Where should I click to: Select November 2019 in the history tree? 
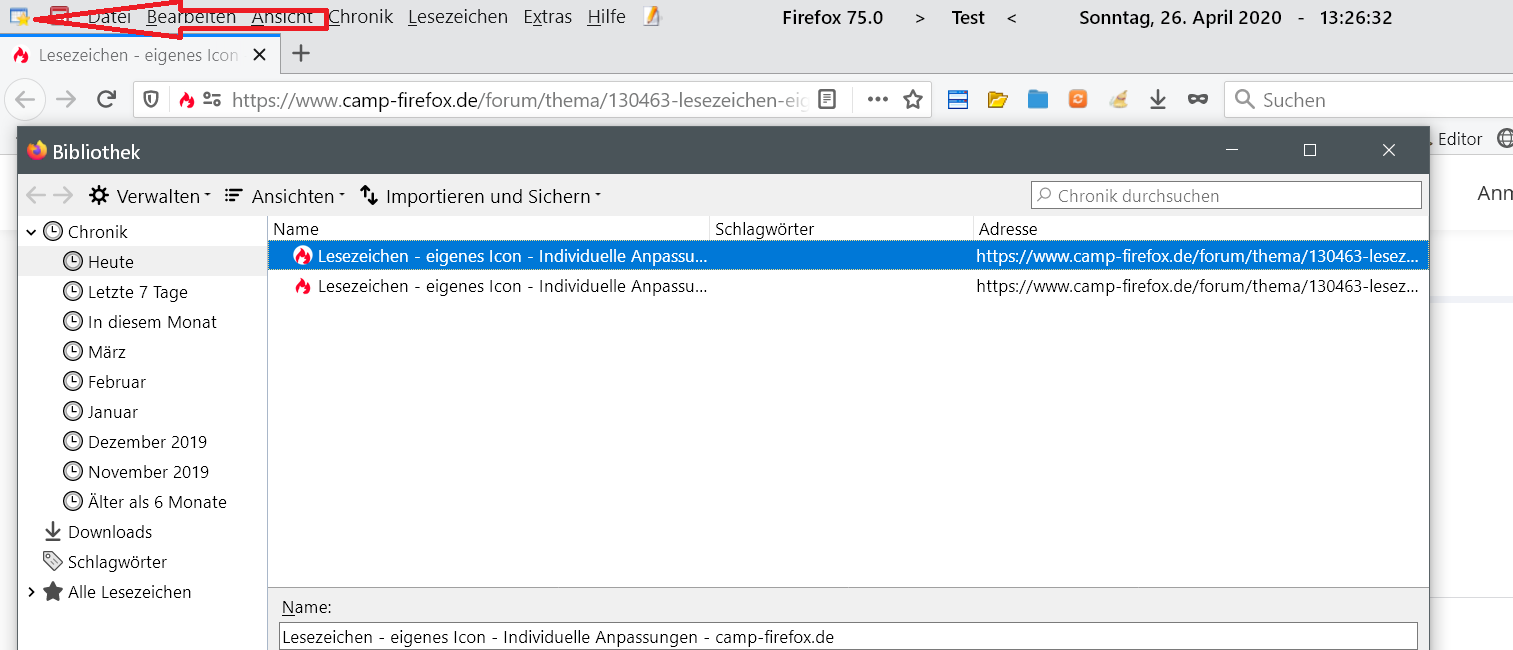pyautogui.click(x=148, y=472)
